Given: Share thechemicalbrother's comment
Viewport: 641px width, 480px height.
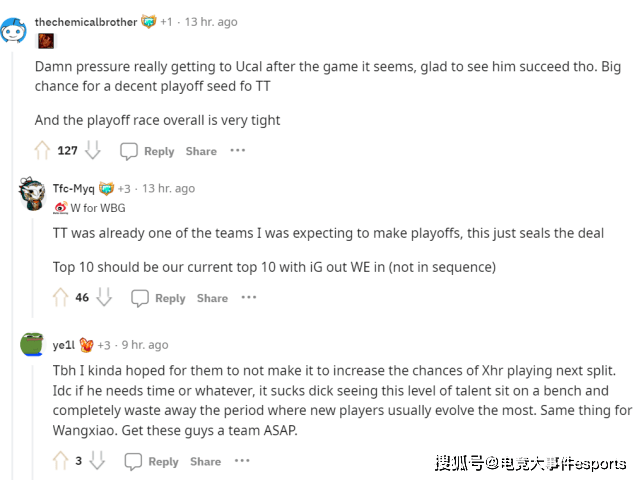Looking at the screenshot, I should point(201,151).
